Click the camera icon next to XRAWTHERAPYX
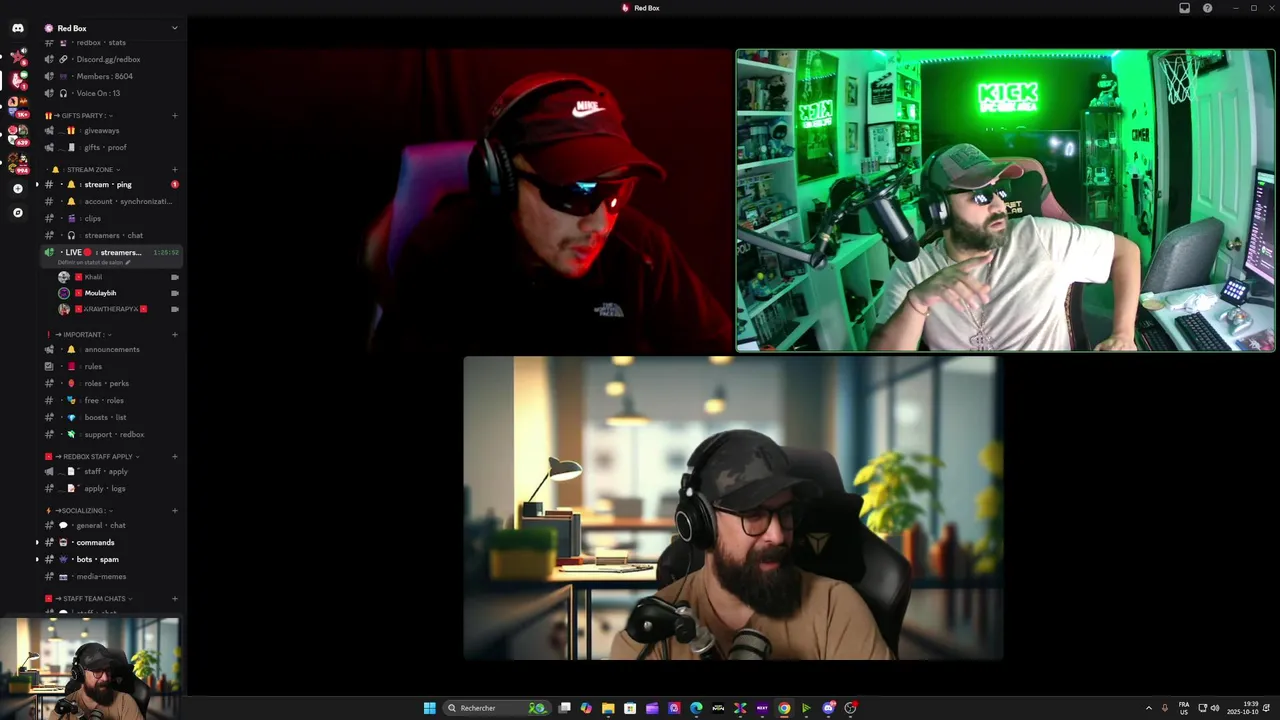This screenshot has height=720, width=1280. click(x=175, y=309)
